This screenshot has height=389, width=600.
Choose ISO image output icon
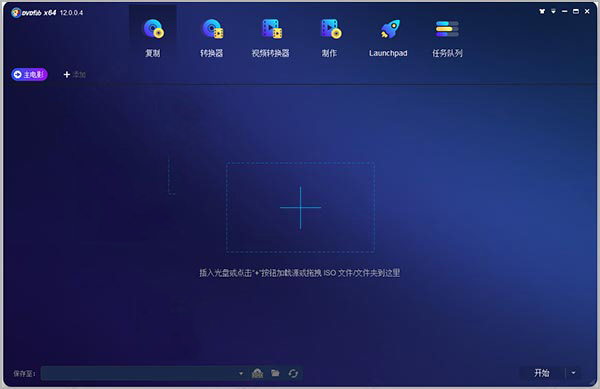click(258, 373)
